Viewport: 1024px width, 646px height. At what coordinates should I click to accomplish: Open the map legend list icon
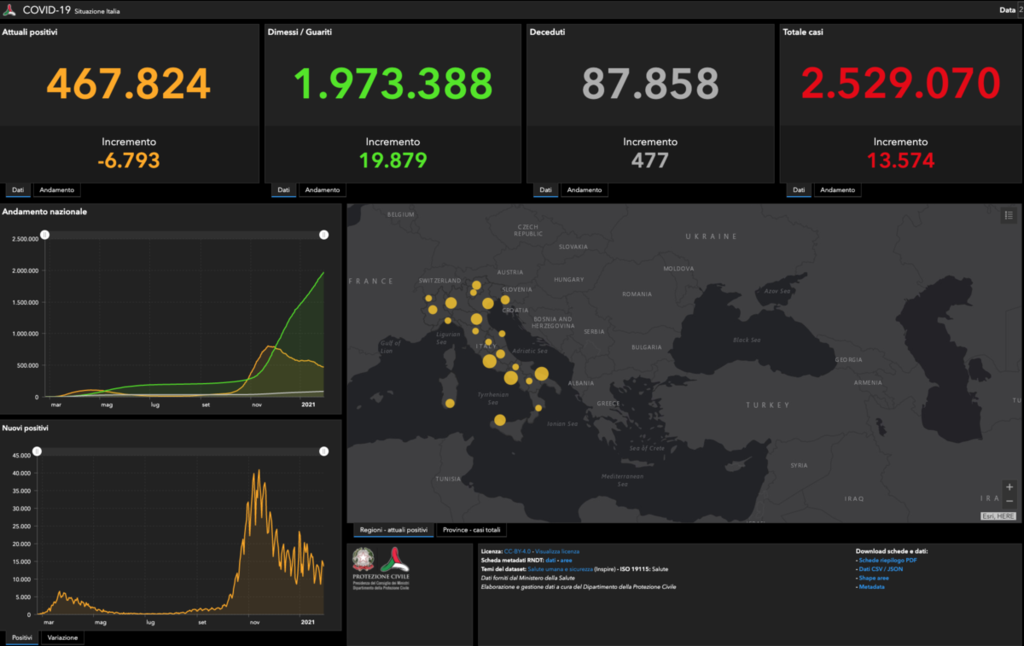click(x=1008, y=215)
